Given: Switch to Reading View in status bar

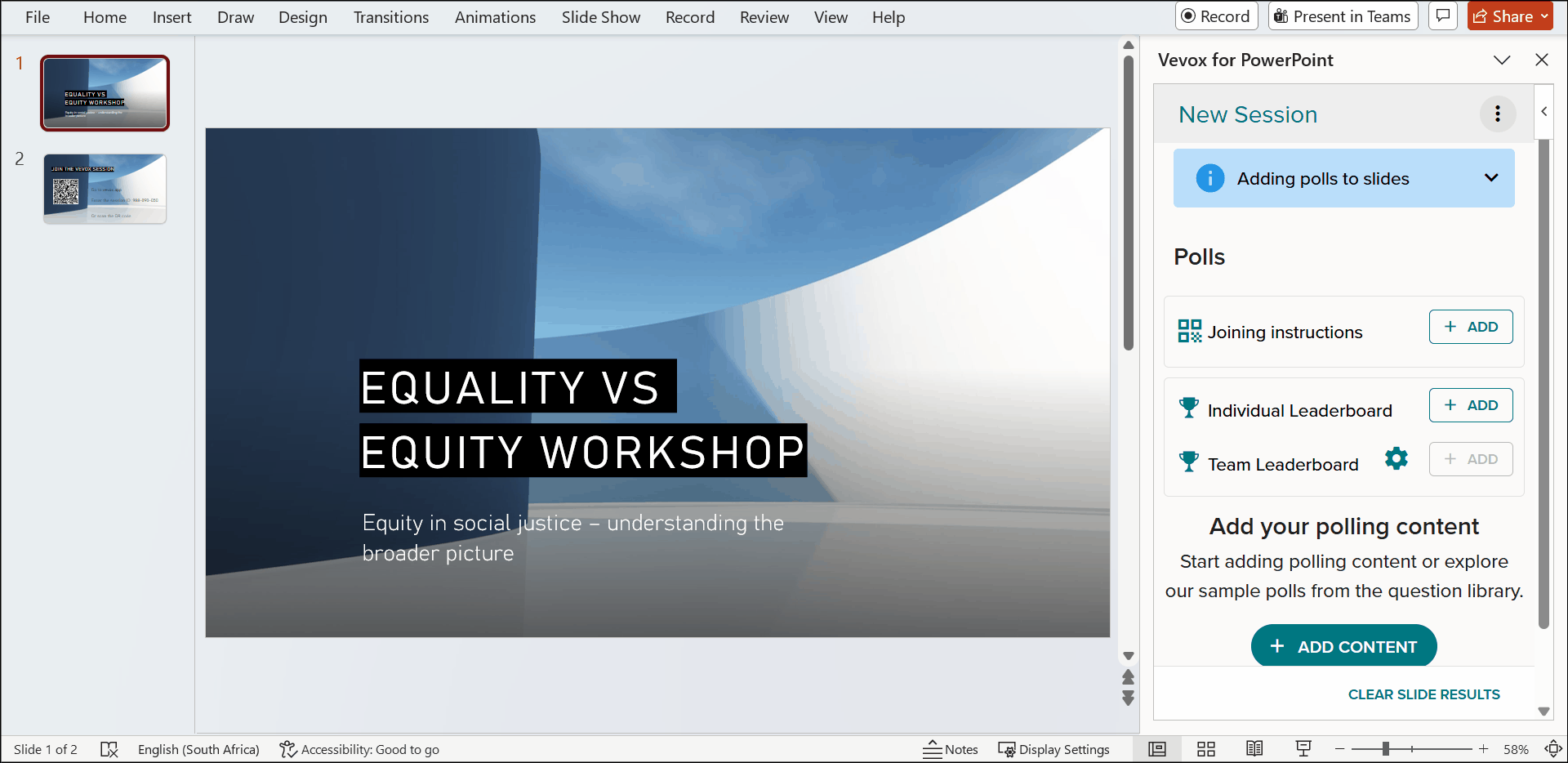Looking at the screenshot, I should point(1255,748).
